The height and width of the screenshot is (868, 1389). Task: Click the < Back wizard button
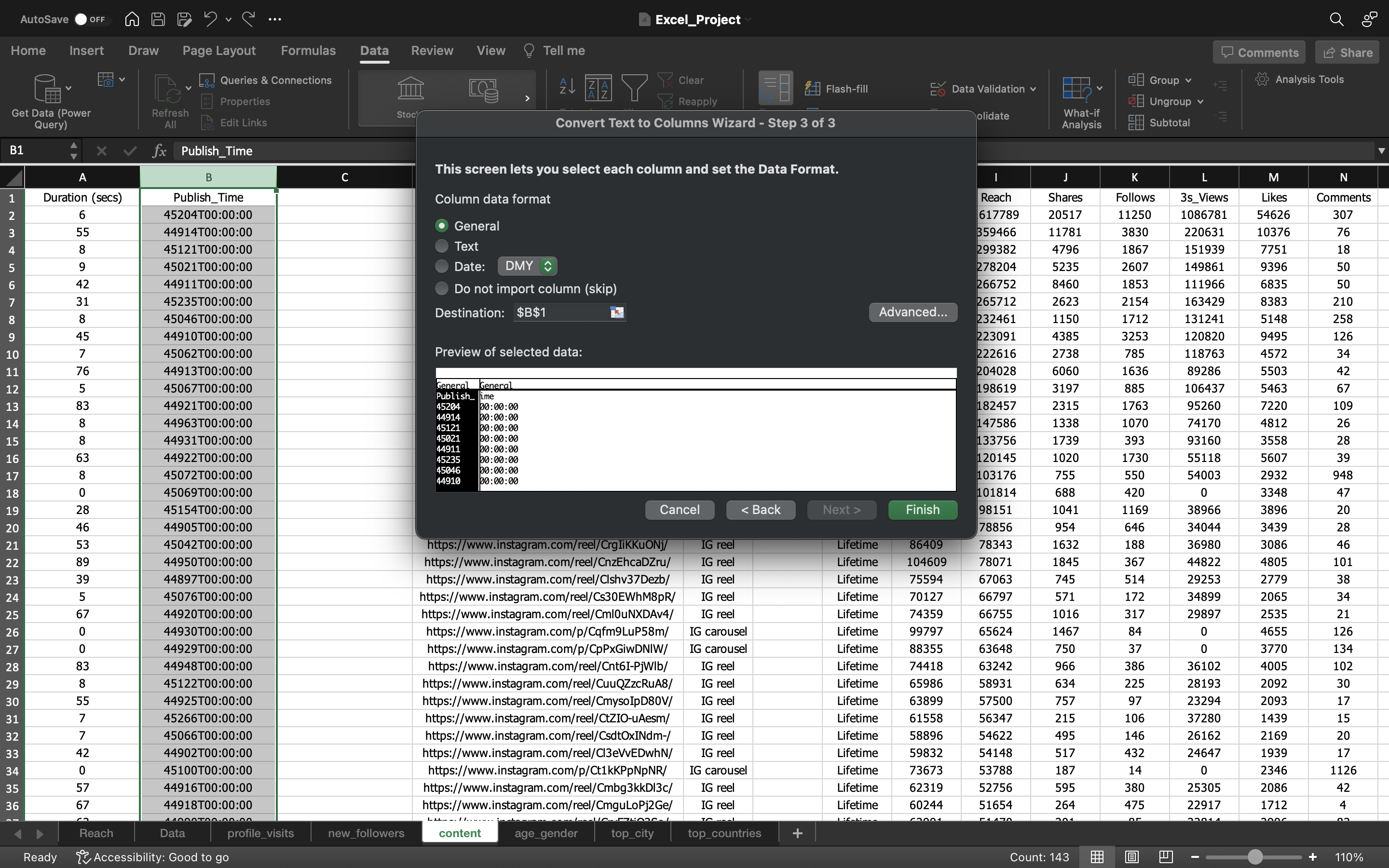pyautogui.click(x=761, y=510)
